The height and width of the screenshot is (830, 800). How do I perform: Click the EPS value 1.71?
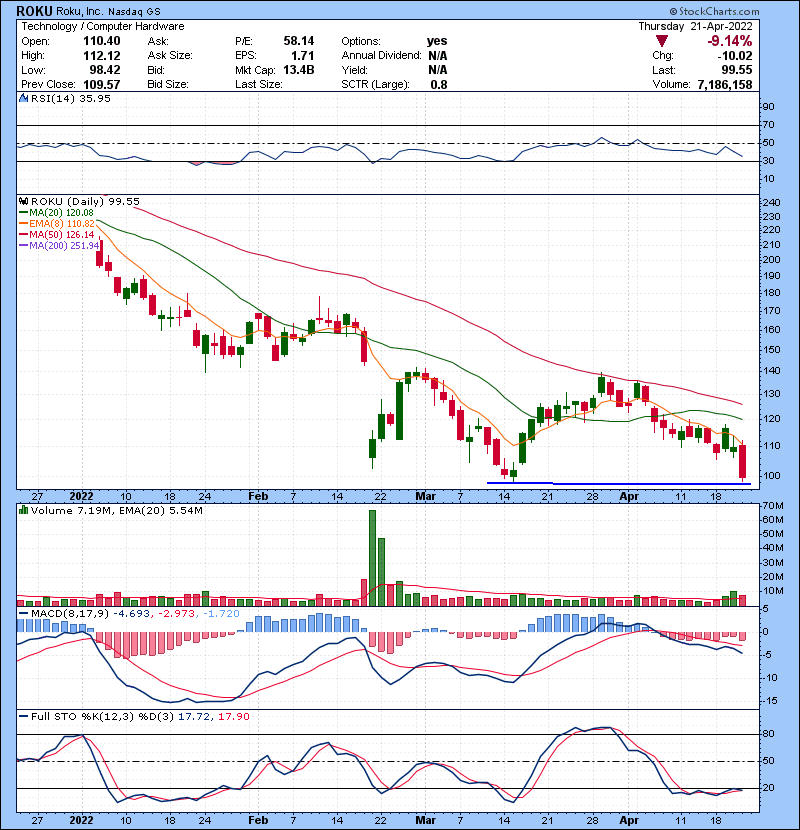tap(303, 56)
